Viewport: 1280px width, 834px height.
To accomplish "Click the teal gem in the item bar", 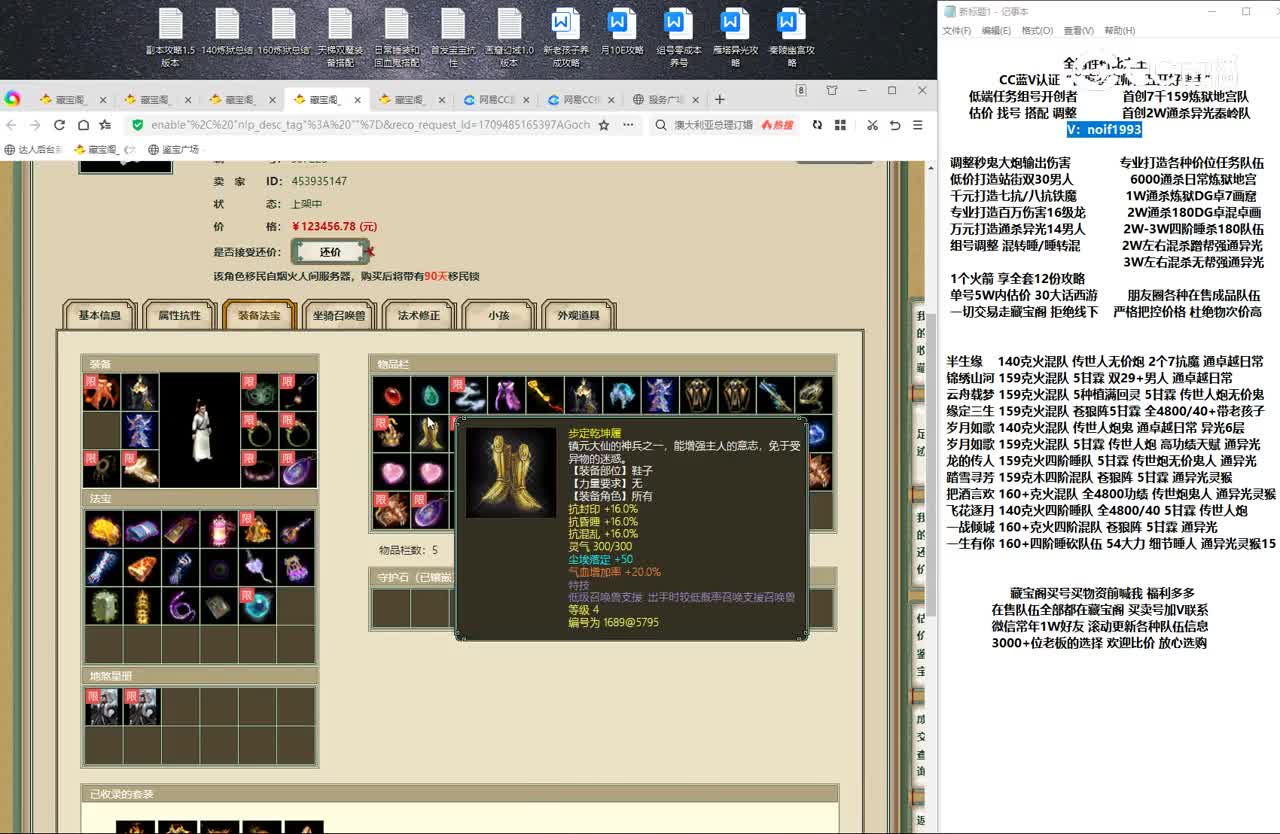I will (429, 396).
